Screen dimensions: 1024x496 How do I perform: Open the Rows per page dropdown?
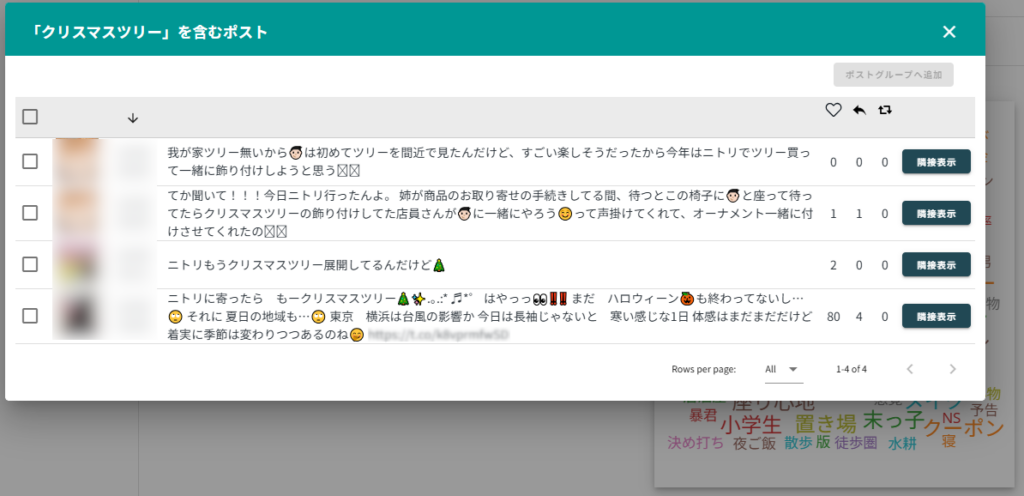pos(783,369)
